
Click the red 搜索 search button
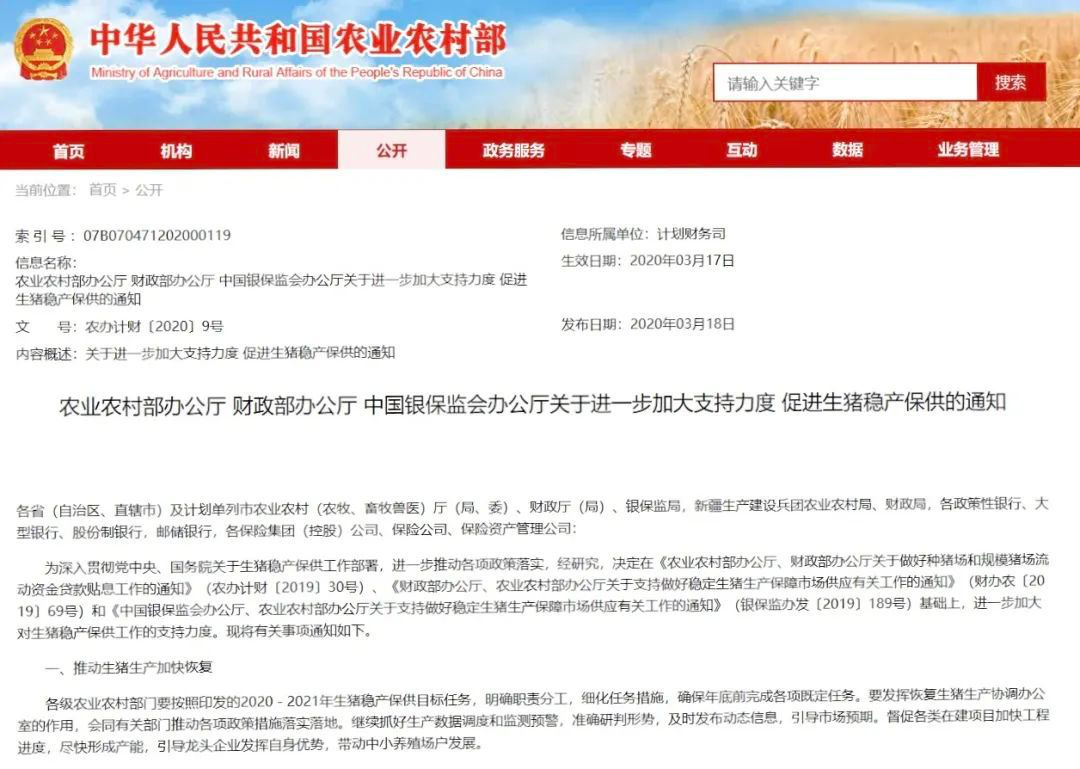coord(1010,83)
